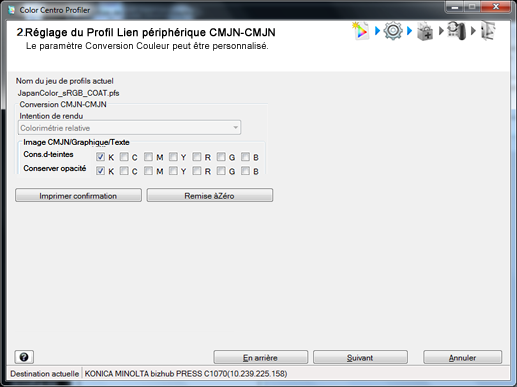Close the Color Centro Profiler window
The height and width of the screenshot is (387, 517).
pyautogui.click(x=496, y=7)
